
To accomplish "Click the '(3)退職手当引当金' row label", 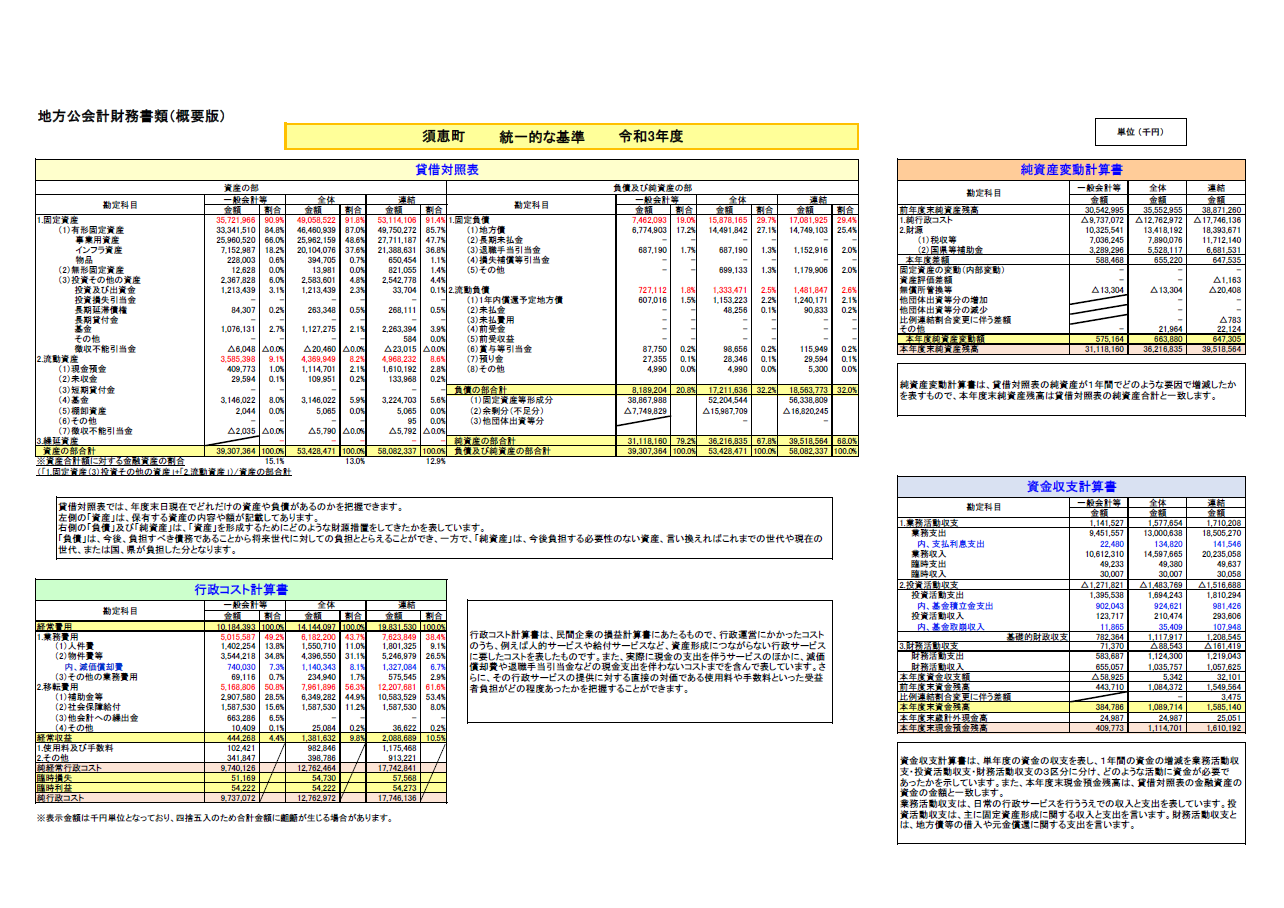I will [x=503, y=250].
